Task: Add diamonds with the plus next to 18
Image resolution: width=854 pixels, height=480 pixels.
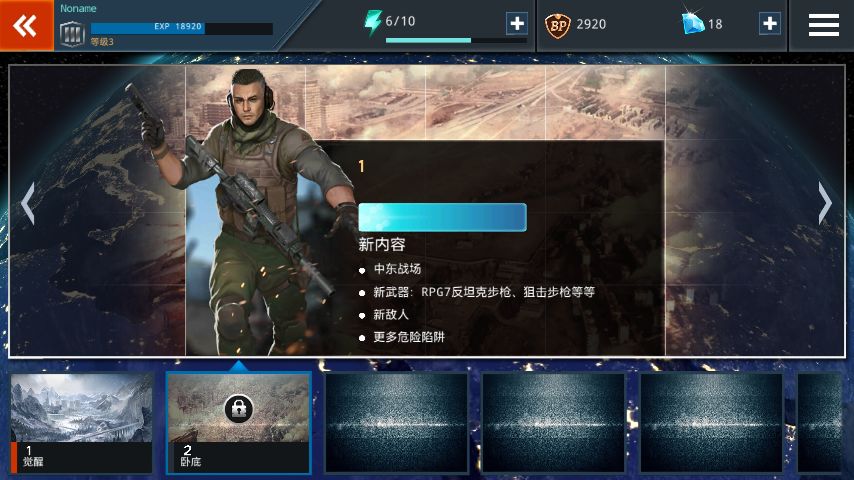Action: (770, 23)
